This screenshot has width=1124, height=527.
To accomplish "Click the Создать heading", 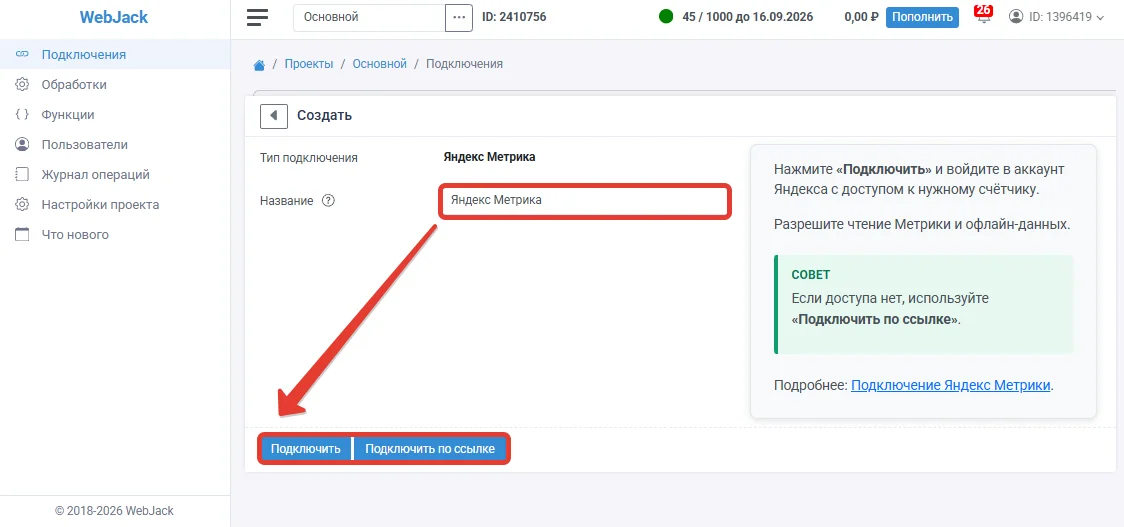I will tap(325, 115).
